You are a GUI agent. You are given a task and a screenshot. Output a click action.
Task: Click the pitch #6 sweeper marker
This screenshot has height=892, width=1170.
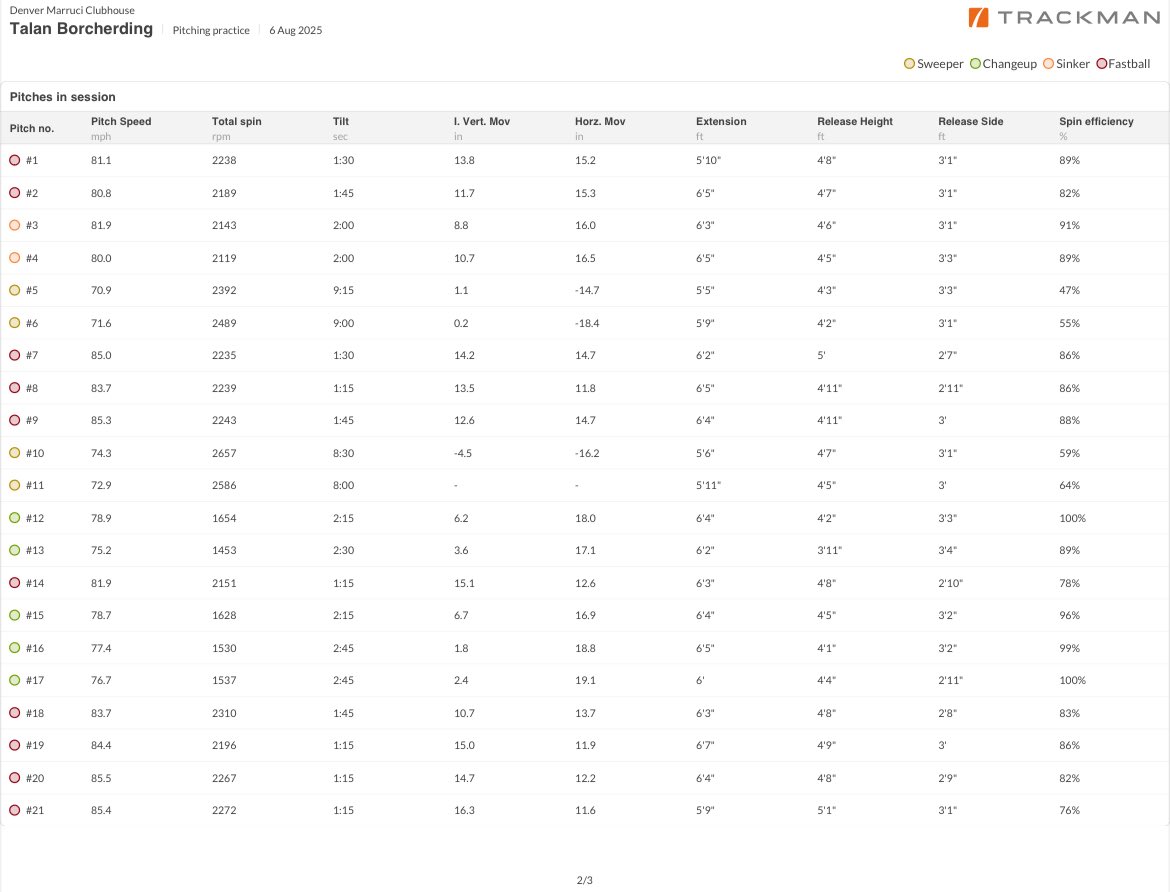14,323
